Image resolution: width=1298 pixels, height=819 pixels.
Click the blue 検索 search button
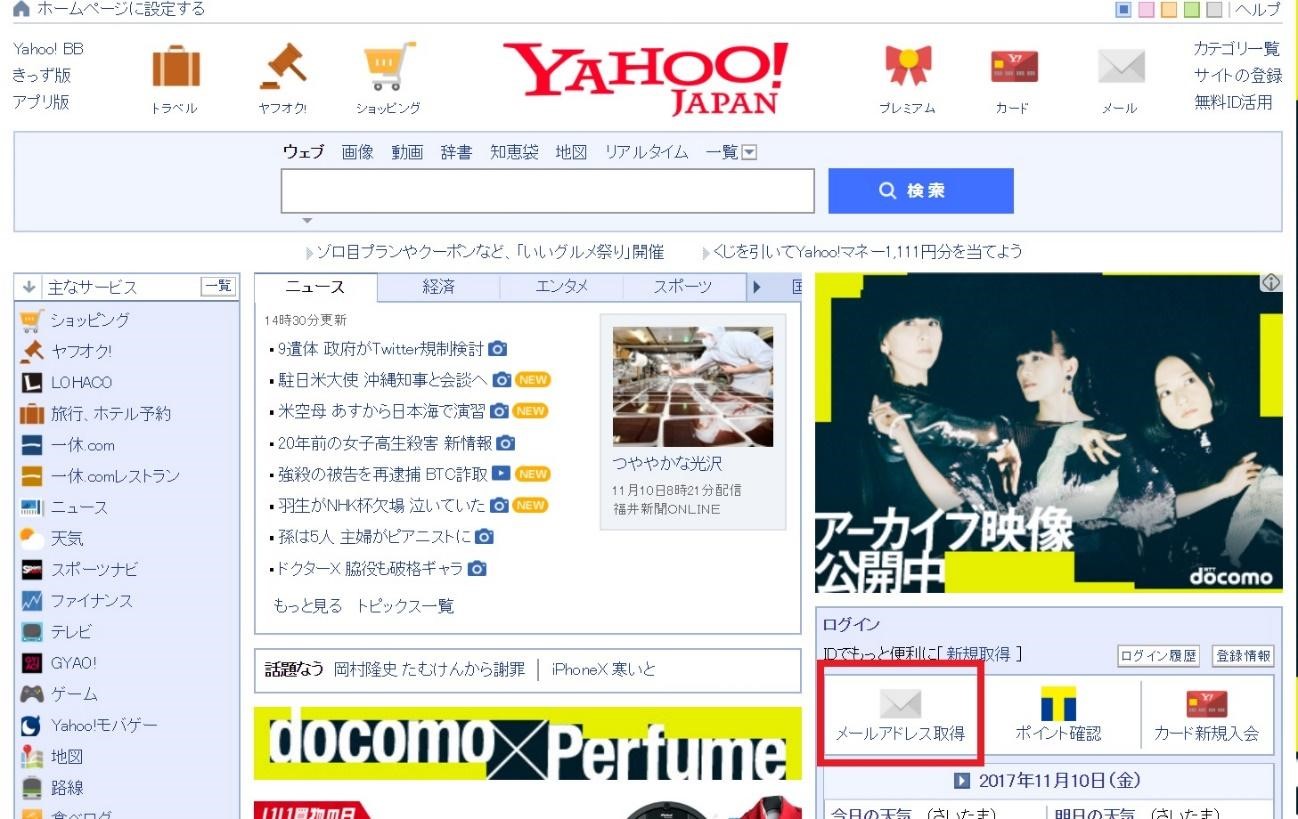point(920,190)
